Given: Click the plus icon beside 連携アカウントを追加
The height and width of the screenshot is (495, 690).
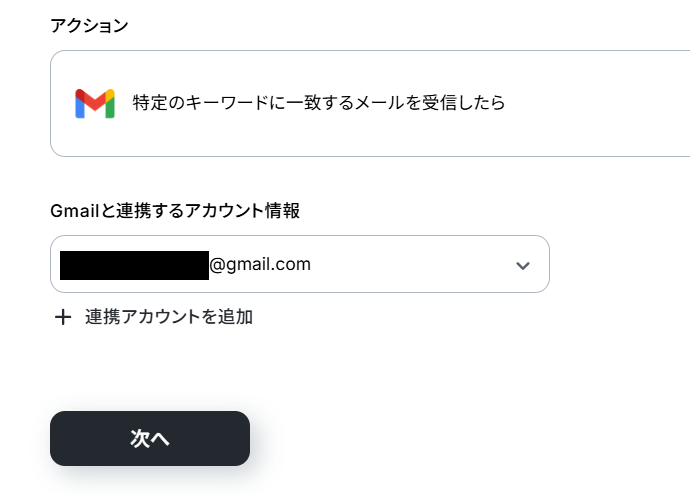Looking at the screenshot, I should 63,317.
